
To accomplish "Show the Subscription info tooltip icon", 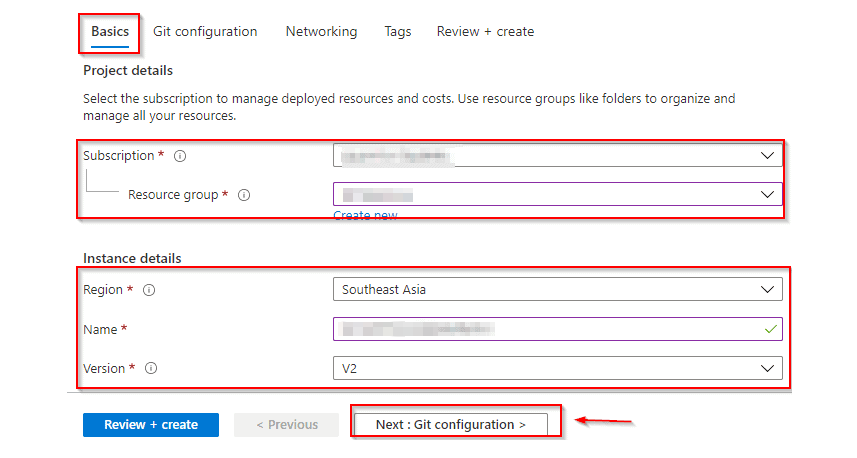I will click(x=180, y=156).
